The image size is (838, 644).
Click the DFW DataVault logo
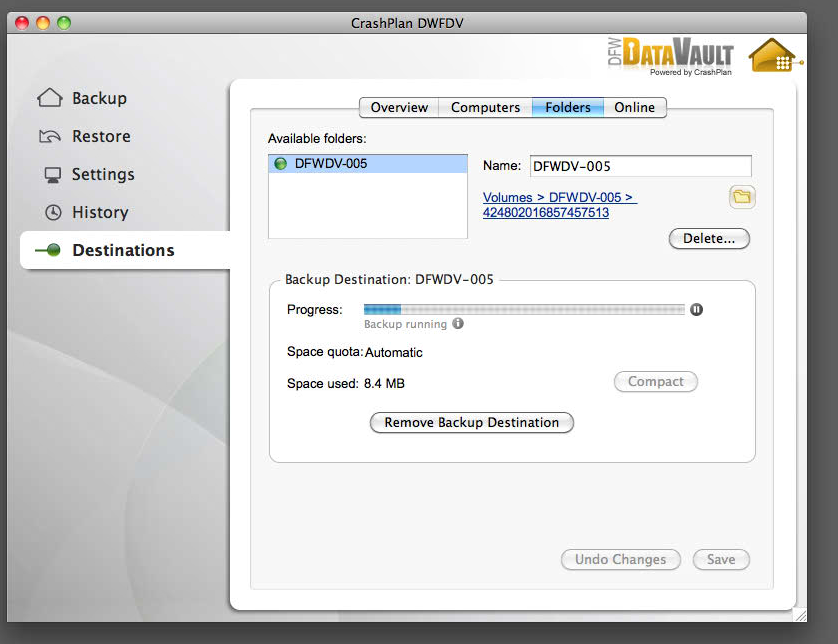tap(671, 56)
